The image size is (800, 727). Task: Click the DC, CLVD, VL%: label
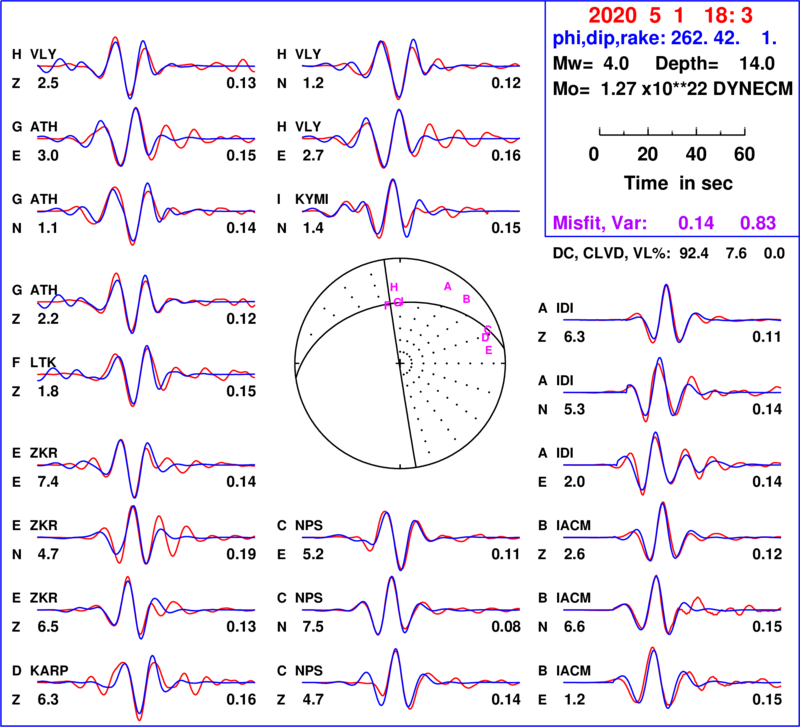click(x=612, y=254)
